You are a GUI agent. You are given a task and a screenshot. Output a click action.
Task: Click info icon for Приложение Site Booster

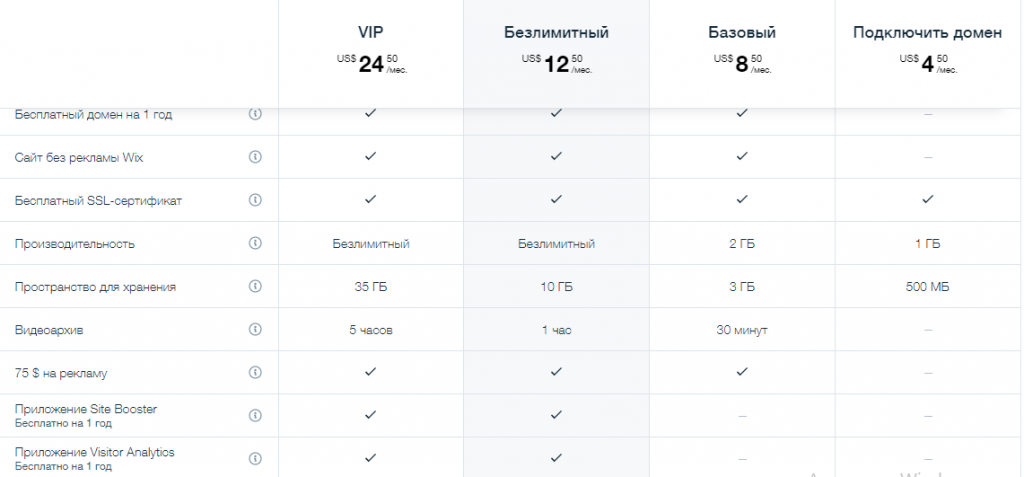(255, 415)
